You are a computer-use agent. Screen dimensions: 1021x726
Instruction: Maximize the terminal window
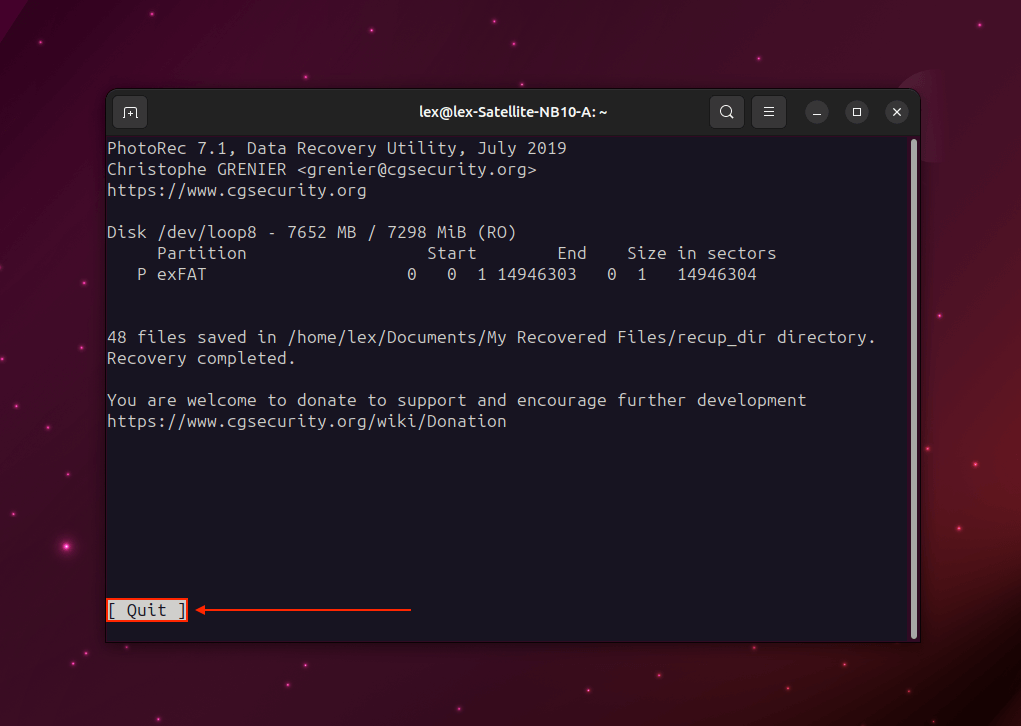click(857, 112)
